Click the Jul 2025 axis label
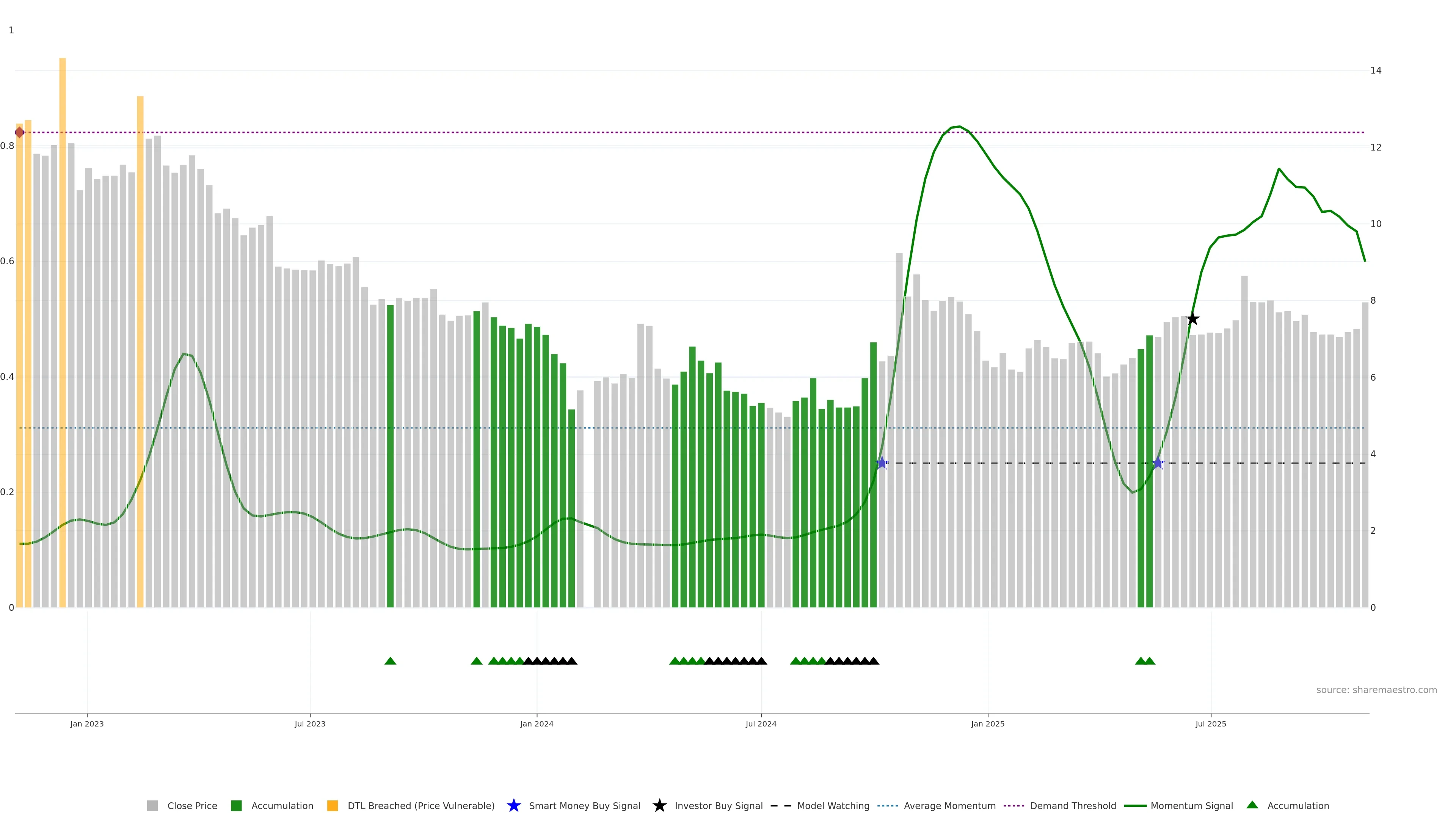Screen dimensions: 1456x819 [1211, 724]
